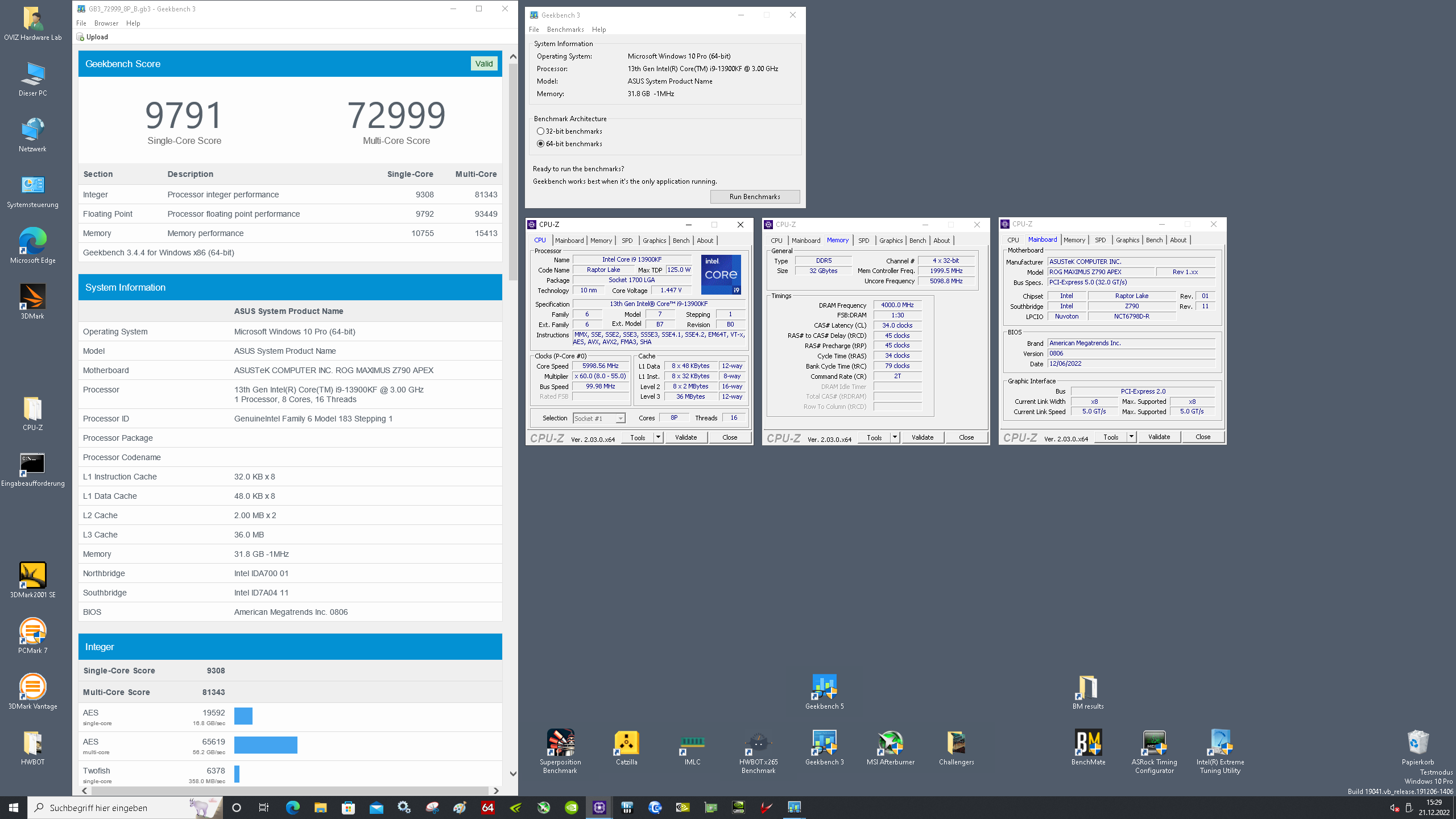This screenshot has height=819, width=1456.
Task: Open the Netzwerk desktop icon
Action: (33, 135)
